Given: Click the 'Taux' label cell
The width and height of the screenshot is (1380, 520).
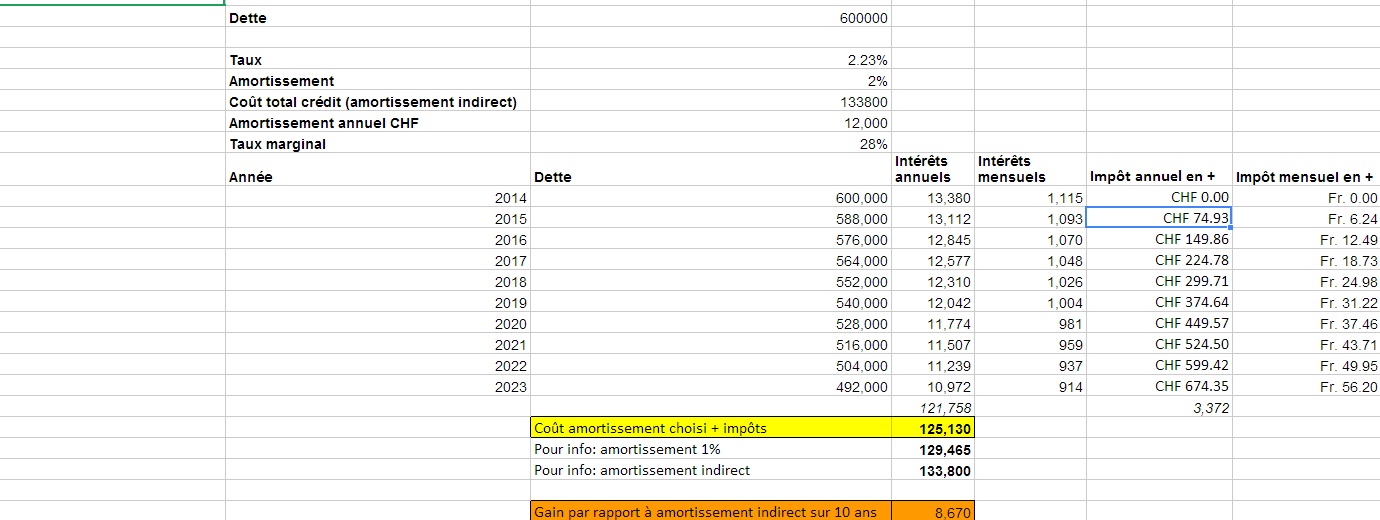Looking at the screenshot, I should 377,60.
